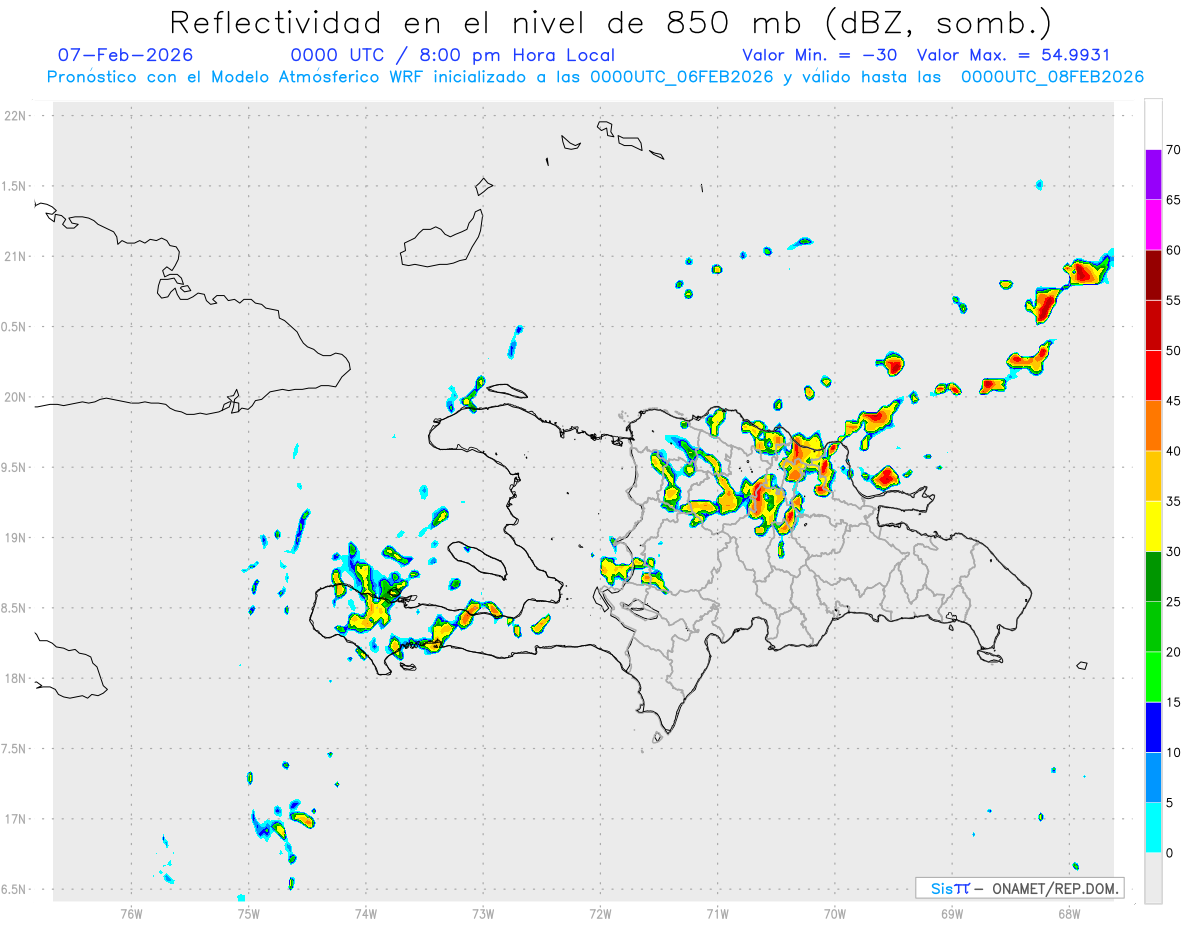This screenshot has height=927, width=1200.
Task: Click the '21N' latitude axis label
Action: coord(17,257)
